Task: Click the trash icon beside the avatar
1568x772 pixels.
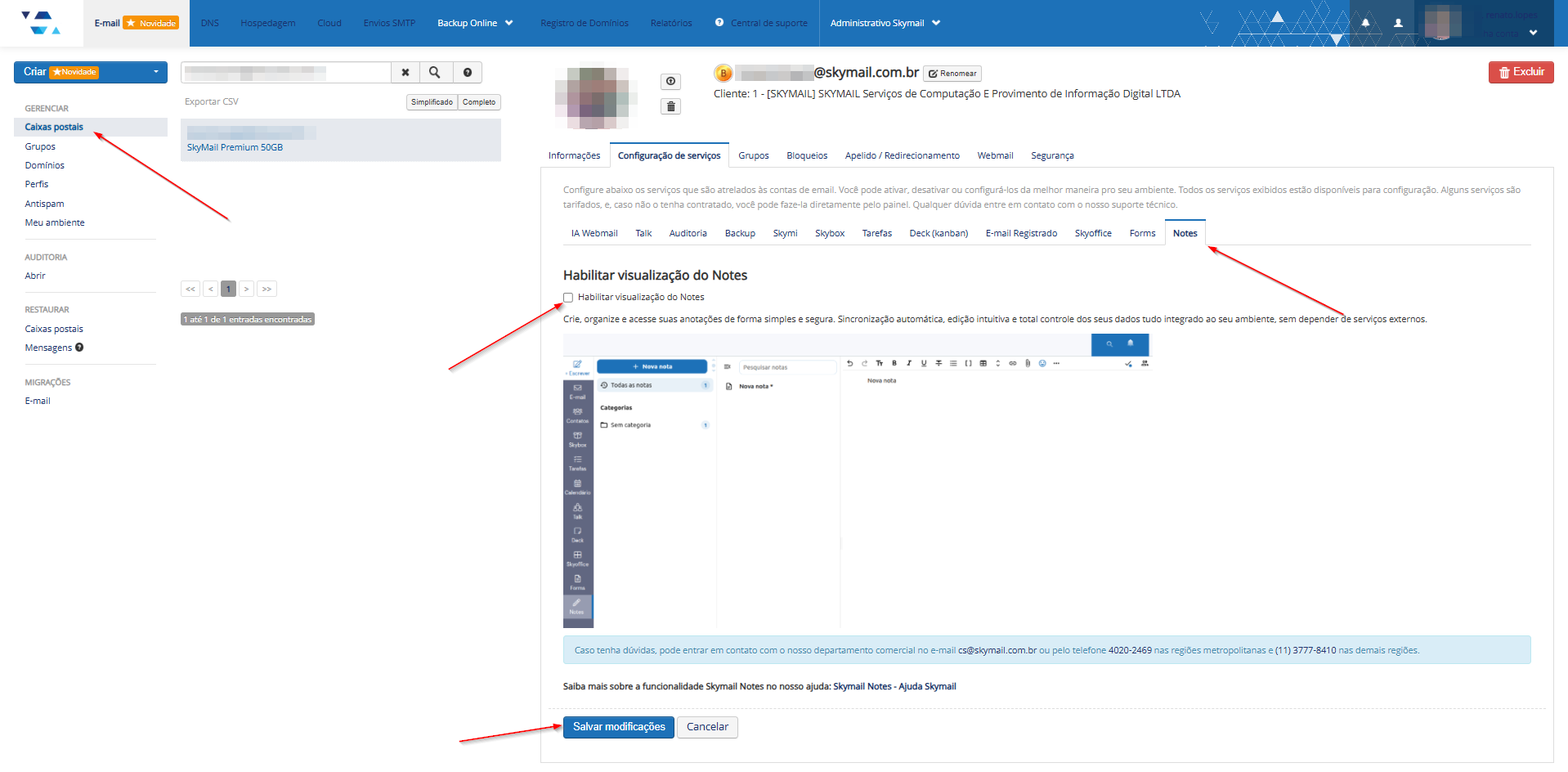Action: coord(670,107)
